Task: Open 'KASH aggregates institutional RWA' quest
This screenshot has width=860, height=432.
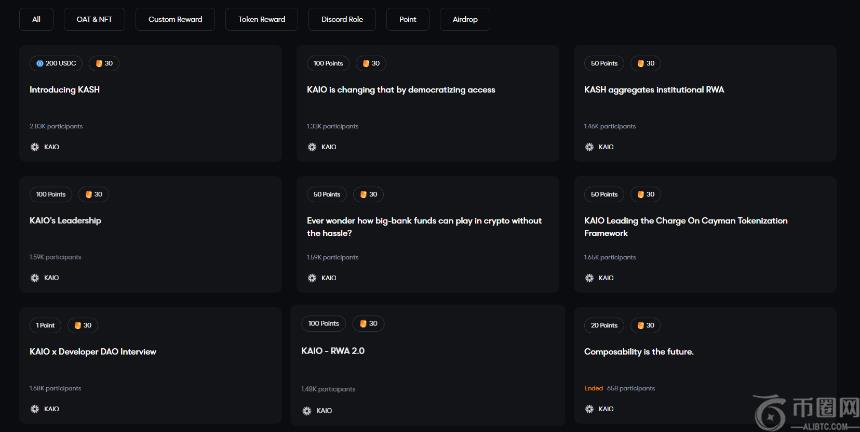Action: 654,89
